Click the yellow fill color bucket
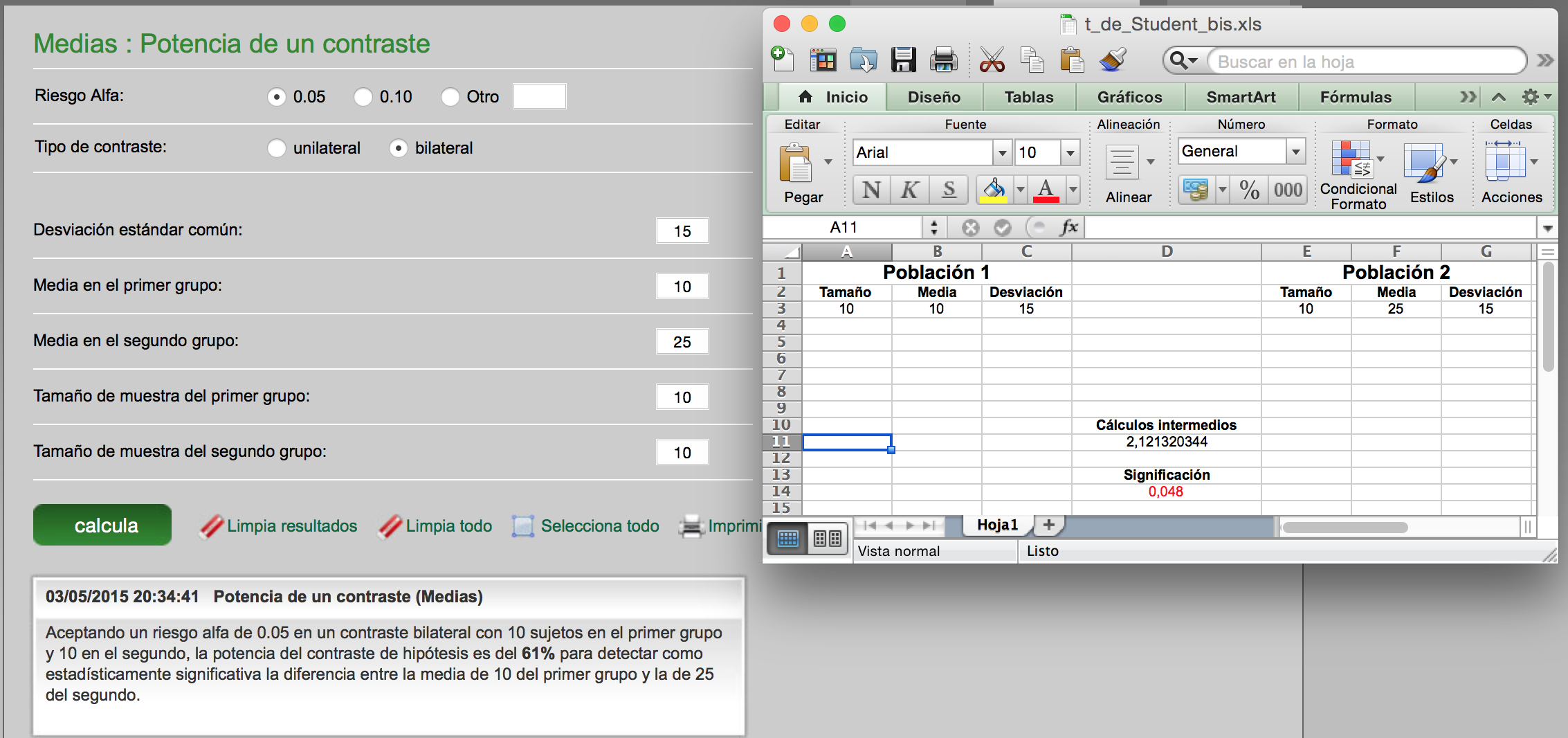Viewport: 1568px width, 738px height. (x=994, y=190)
